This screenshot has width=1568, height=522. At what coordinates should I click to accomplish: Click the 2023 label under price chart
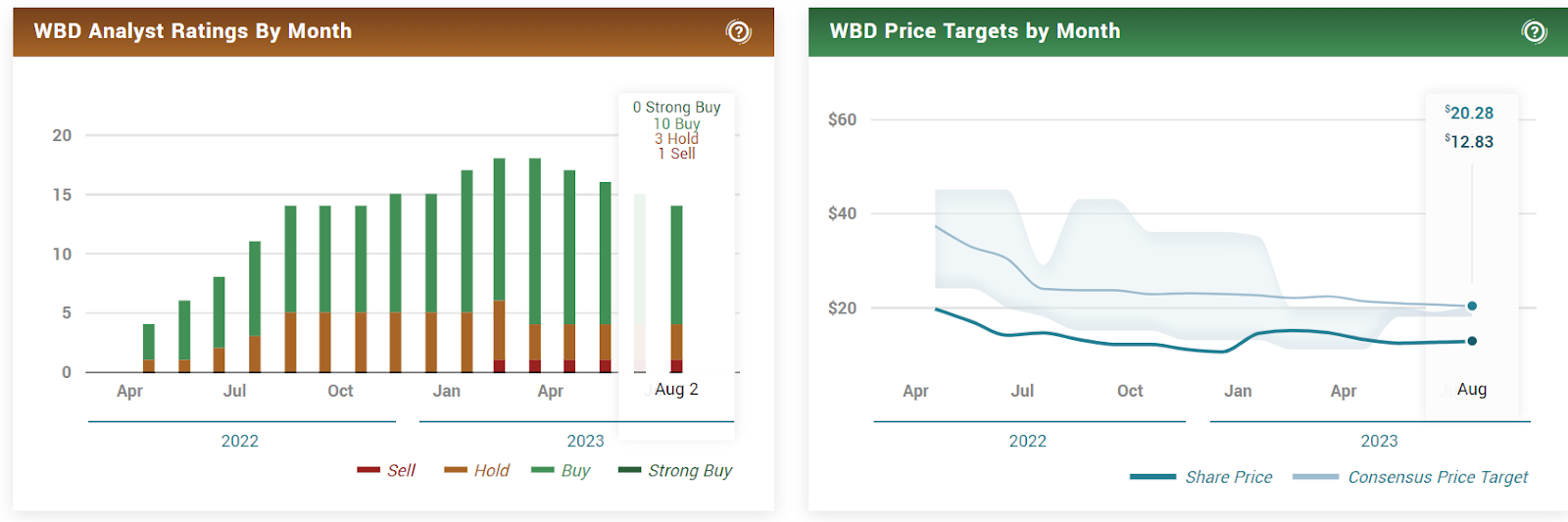(1379, 441)
